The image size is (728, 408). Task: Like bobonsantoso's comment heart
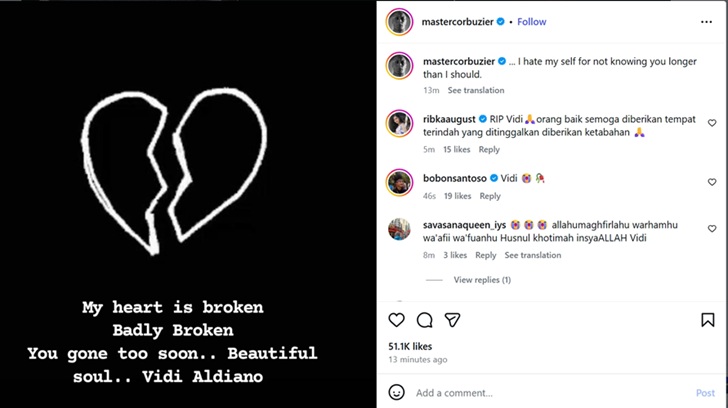click(712, 182)
